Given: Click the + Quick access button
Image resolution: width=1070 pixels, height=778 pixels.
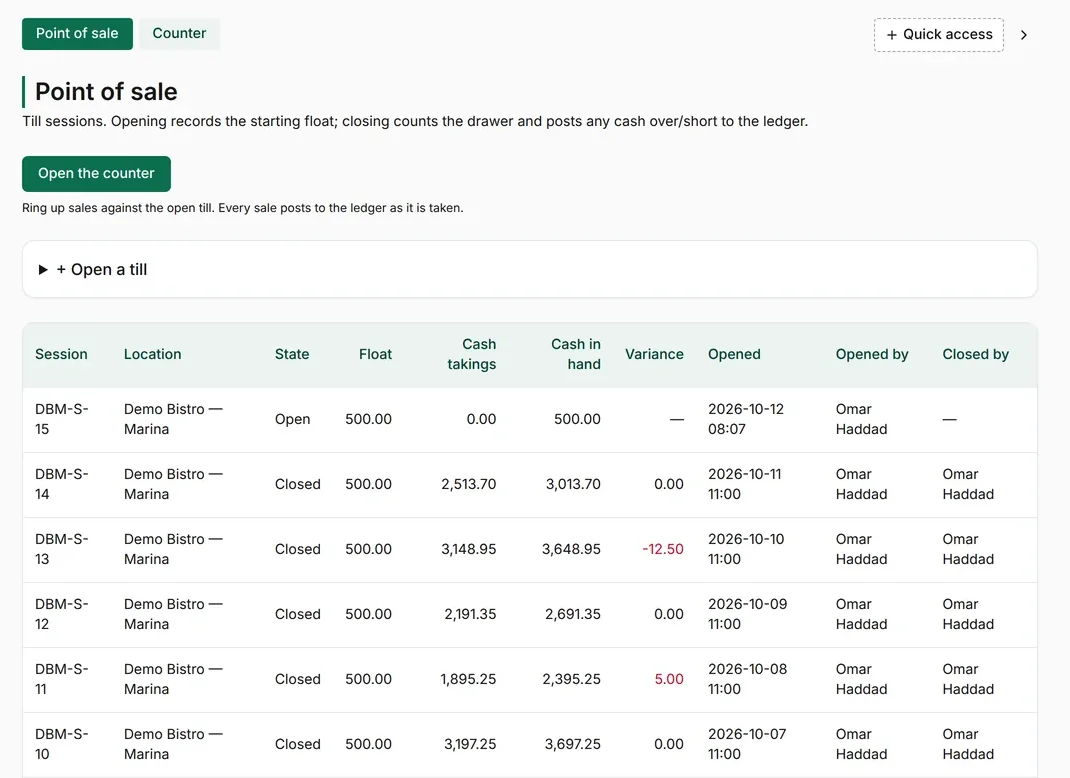Looking at the screenshot, I should coord(939,35).
